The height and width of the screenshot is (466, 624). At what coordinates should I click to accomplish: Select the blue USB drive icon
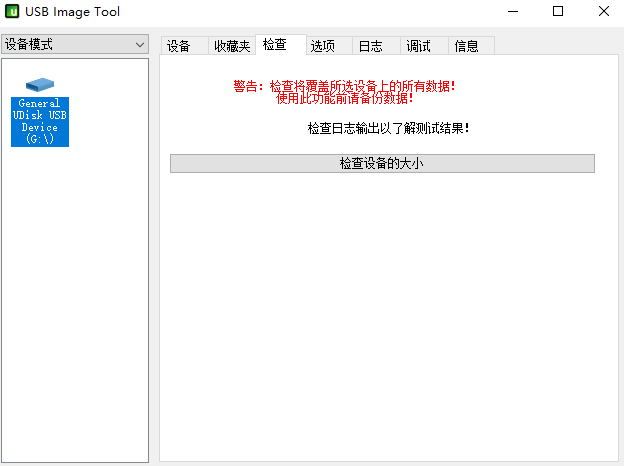tap(40, 84)
